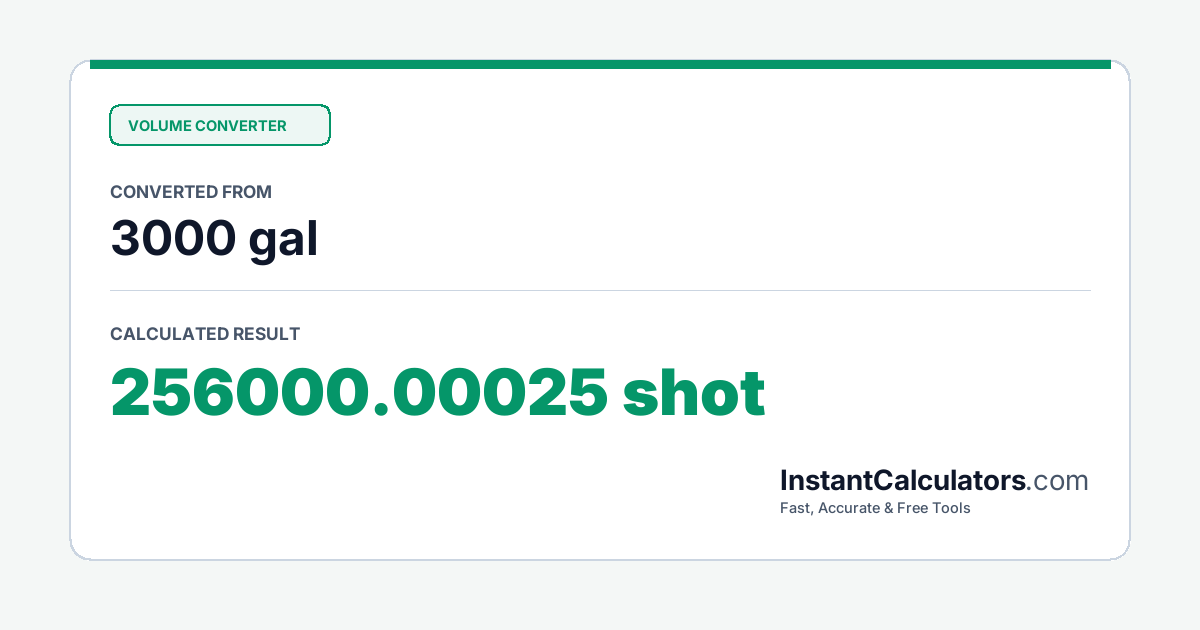The width and height of the screenshot is (1200, 630).
Task: Select the CONVERTED FROM label
Action: click(191, 192)
